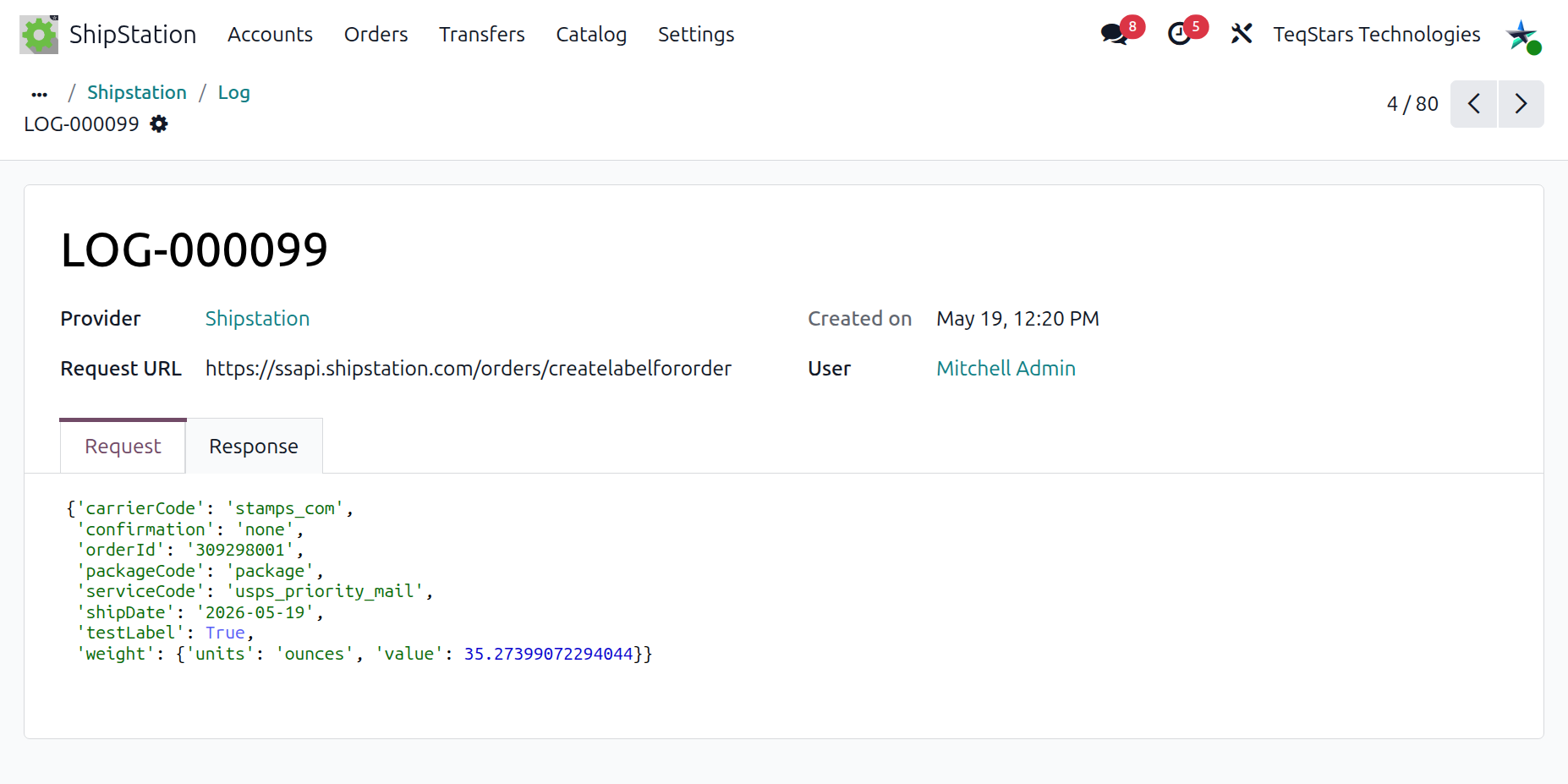This screenshot has height=784, width=1568.
Task: Click the Request URL field label
Action: click(x=121, y=369)
